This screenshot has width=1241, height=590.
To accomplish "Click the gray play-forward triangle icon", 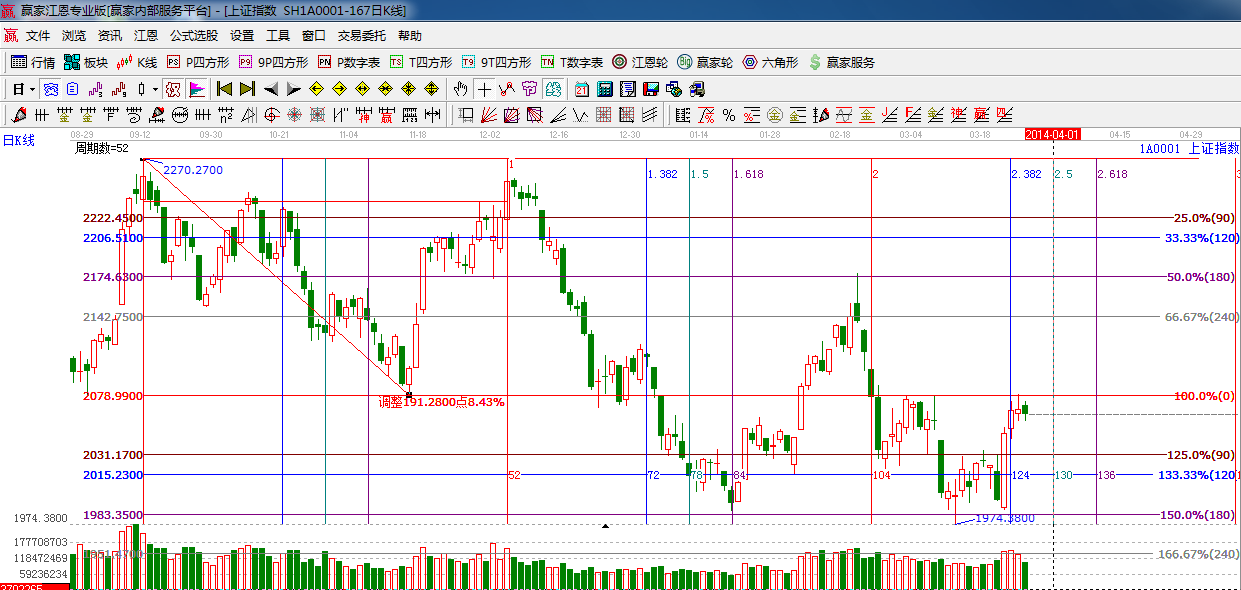I will tap(293, 89).
